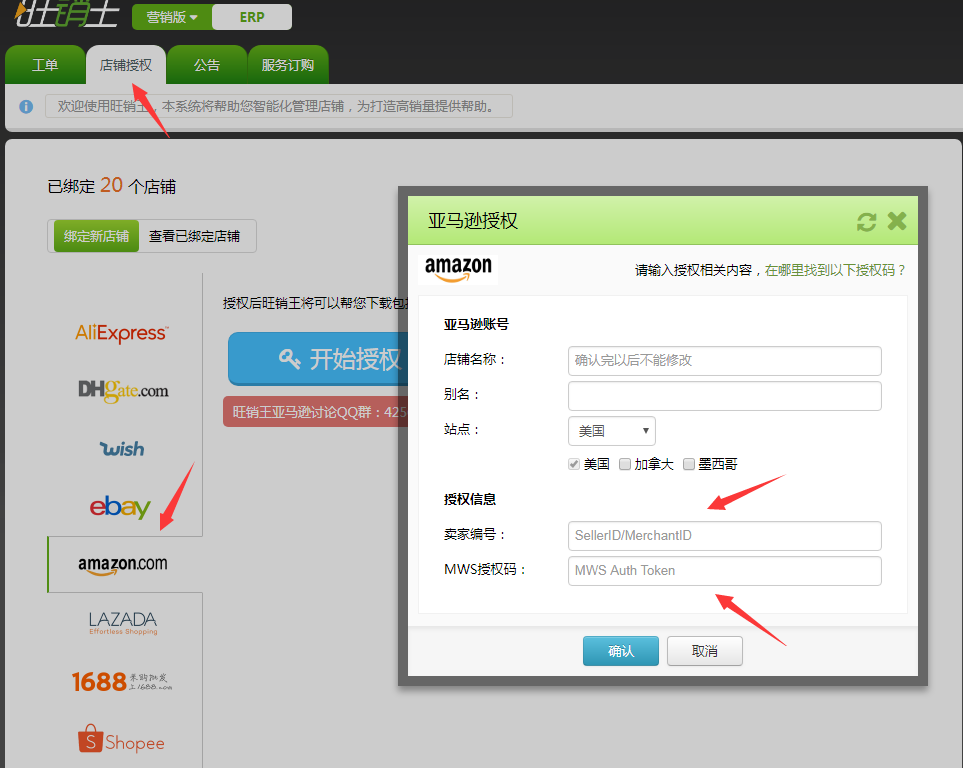This screenshot has width=963, height=768.
Task: Open the 店铺授权 tab
Action: click(x=126, y=65)
